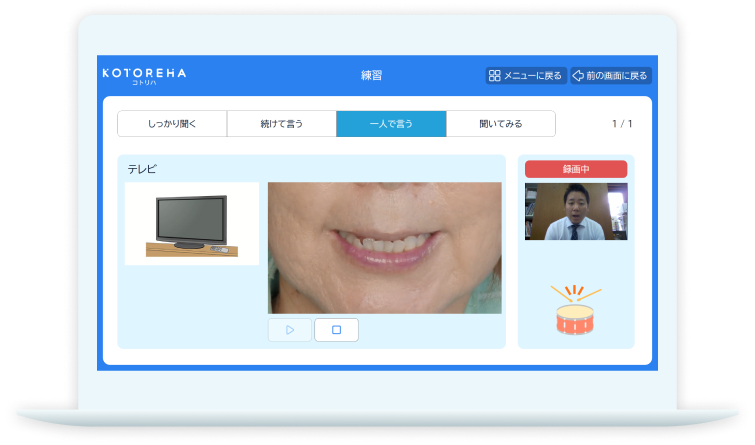Click the red 録画中 recording badge

tap(575, 169)
